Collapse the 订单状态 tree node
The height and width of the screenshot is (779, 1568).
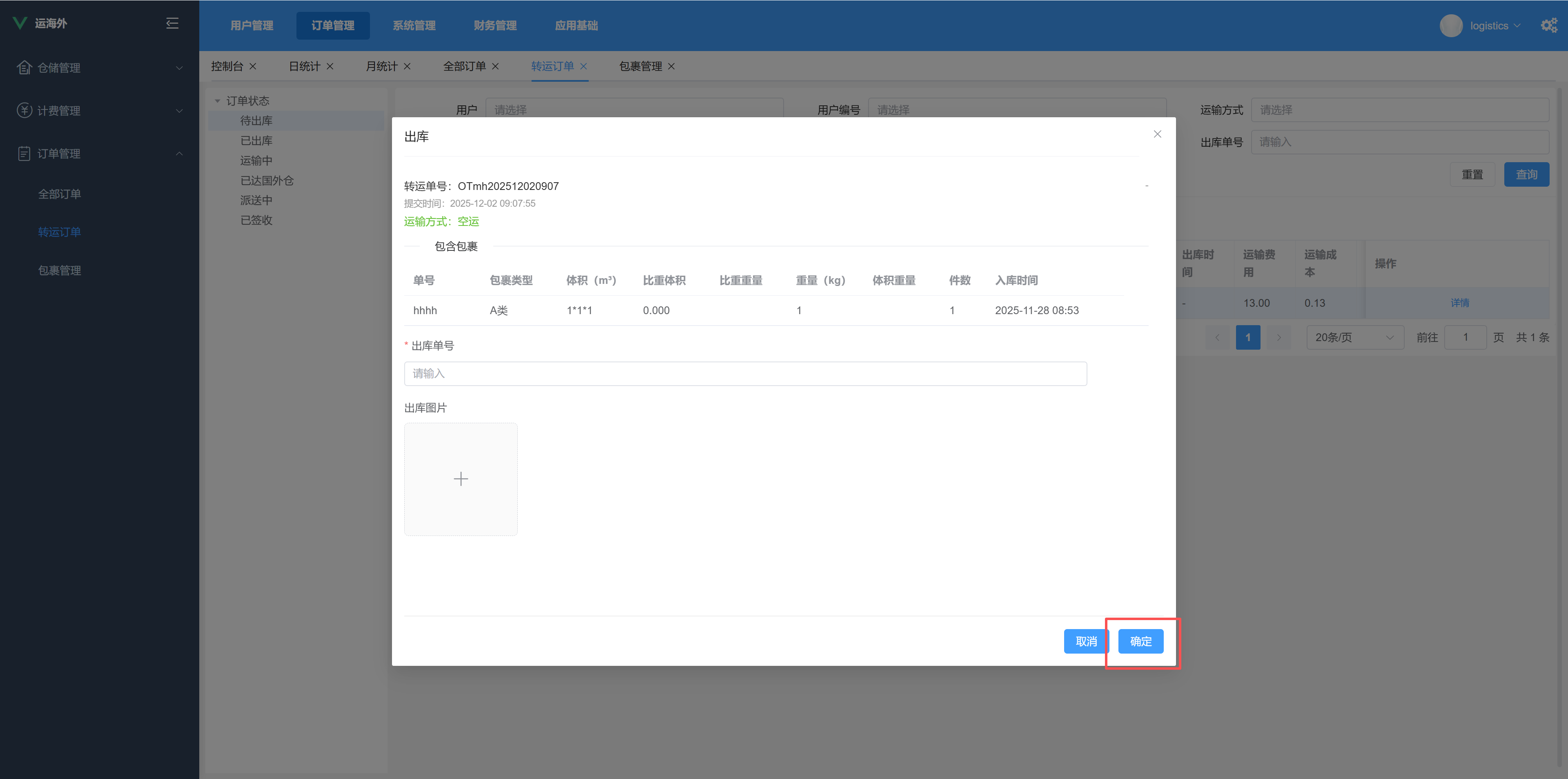click(217, 101)
